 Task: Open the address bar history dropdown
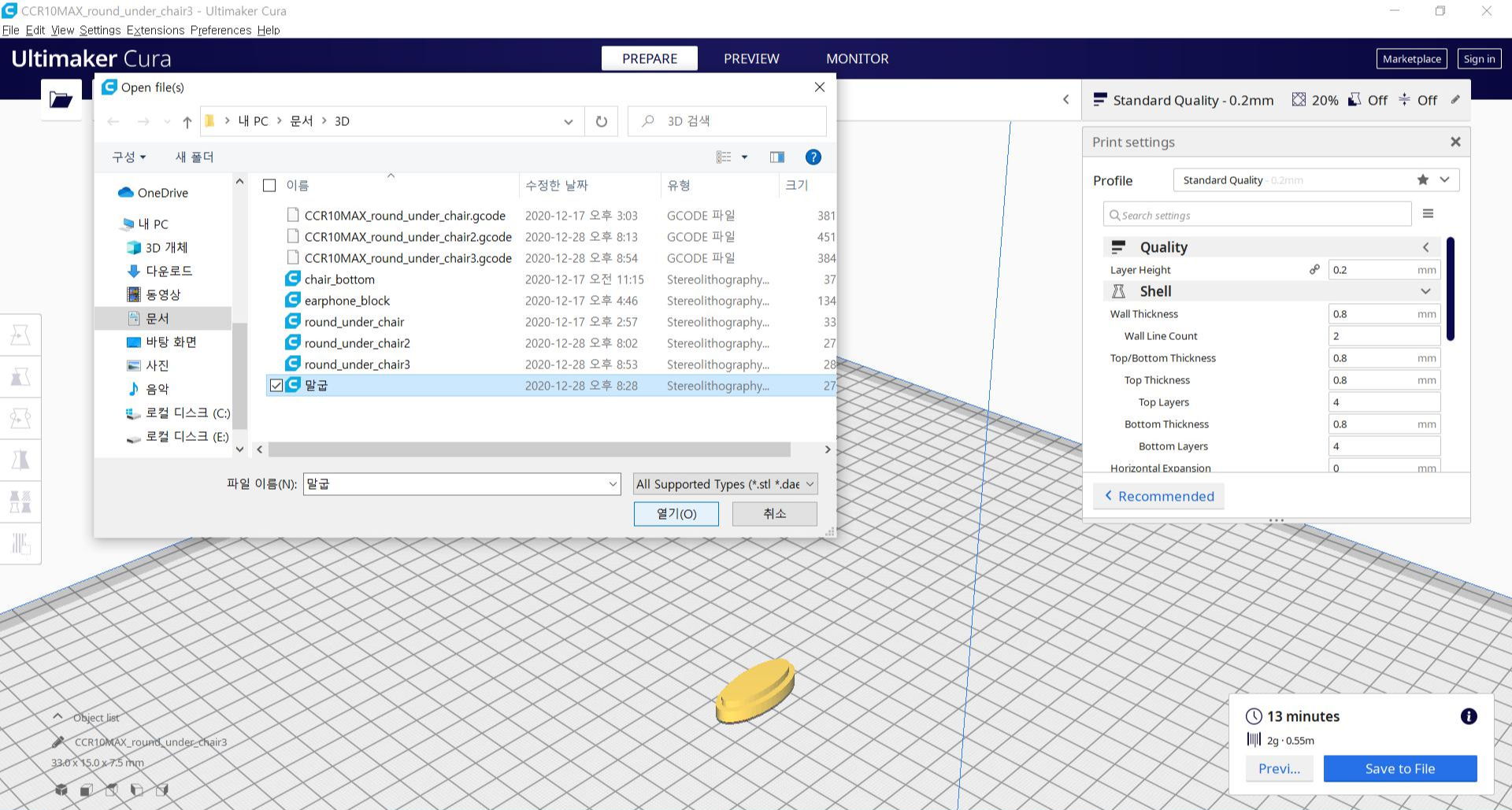[x=568, y=121]
